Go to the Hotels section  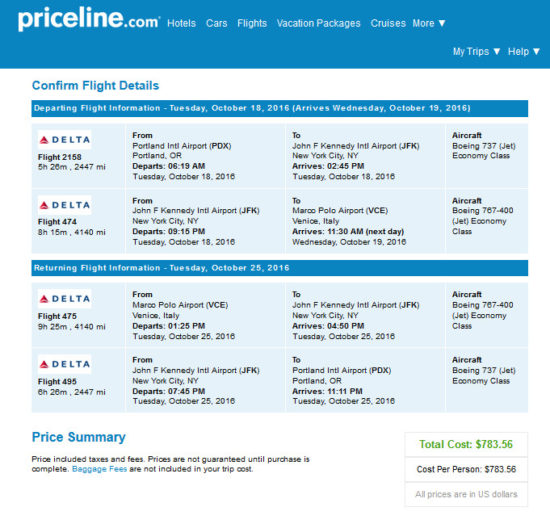click(181, 23)
